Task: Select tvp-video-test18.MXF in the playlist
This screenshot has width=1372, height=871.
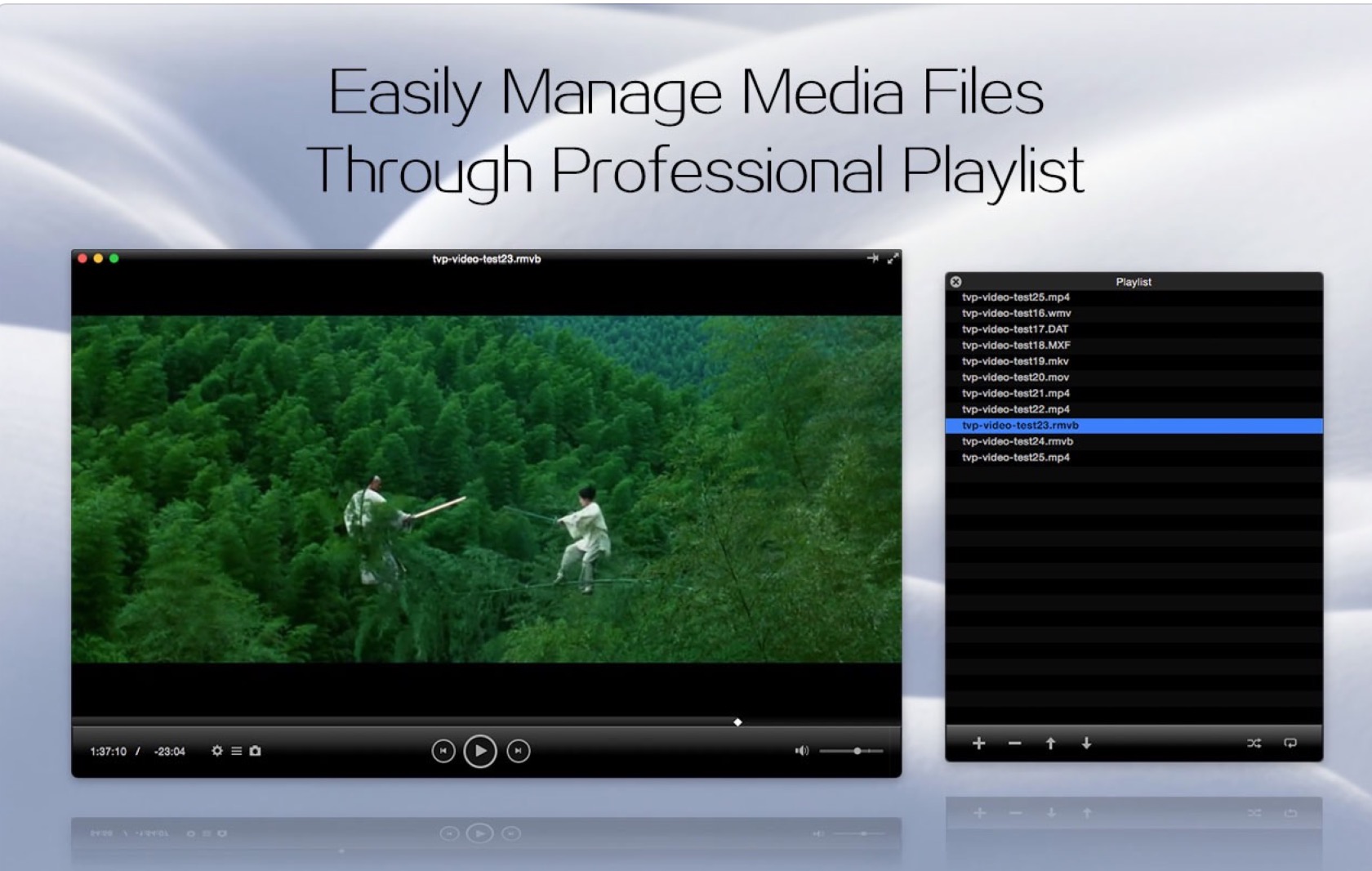Action: [x=1134, y=345]
